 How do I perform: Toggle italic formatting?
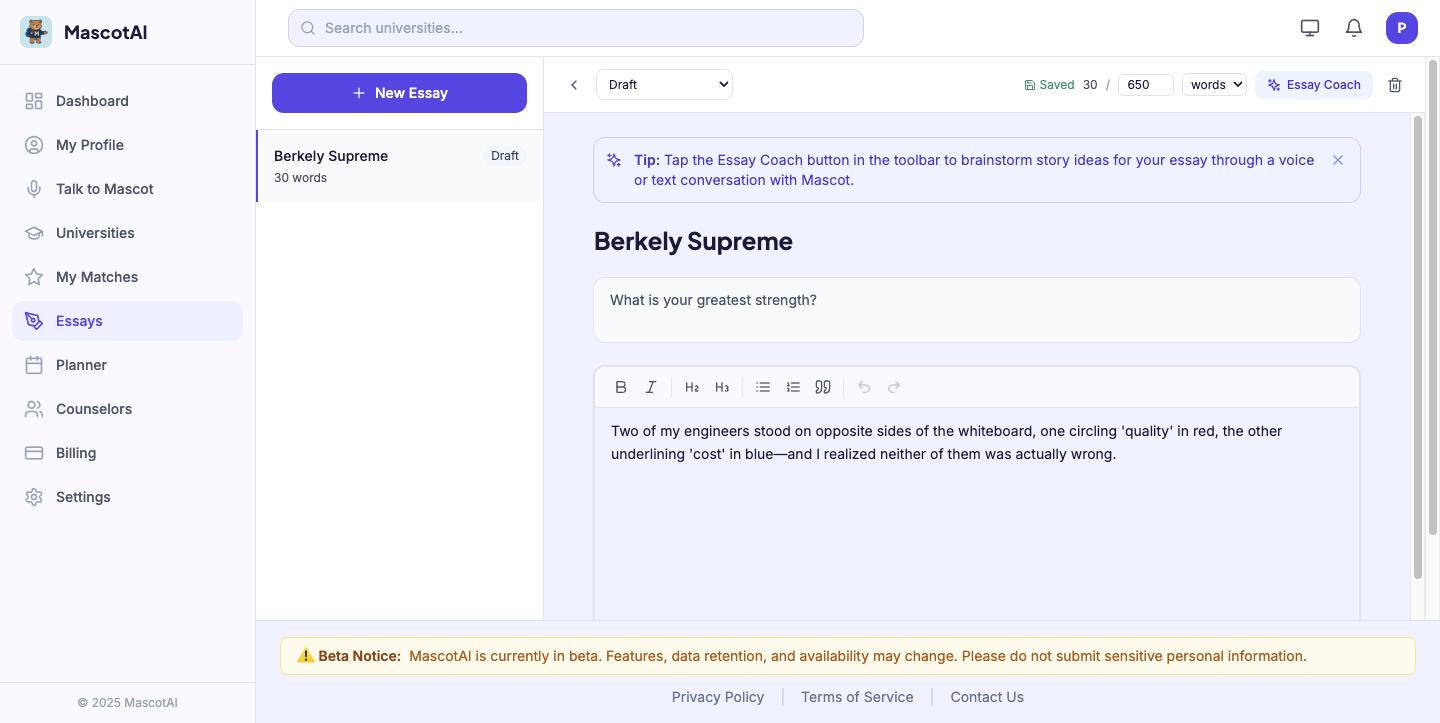pyautogui.click(x=651, y=387)
